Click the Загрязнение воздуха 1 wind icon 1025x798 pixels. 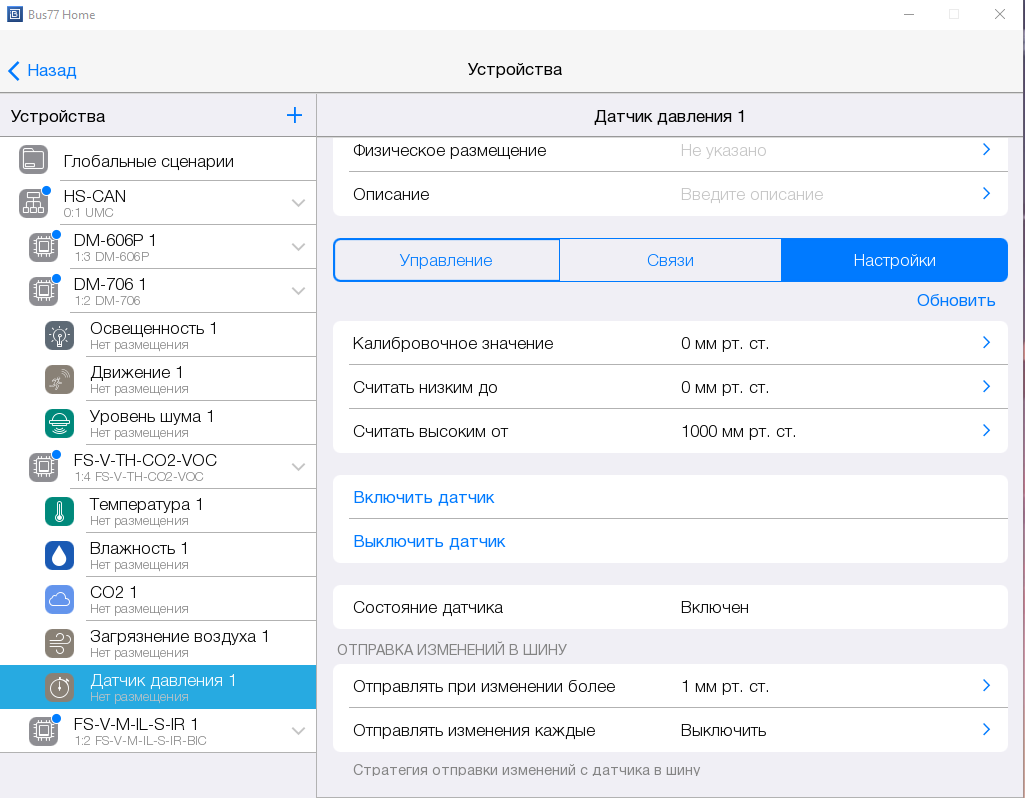pos(60,644)
